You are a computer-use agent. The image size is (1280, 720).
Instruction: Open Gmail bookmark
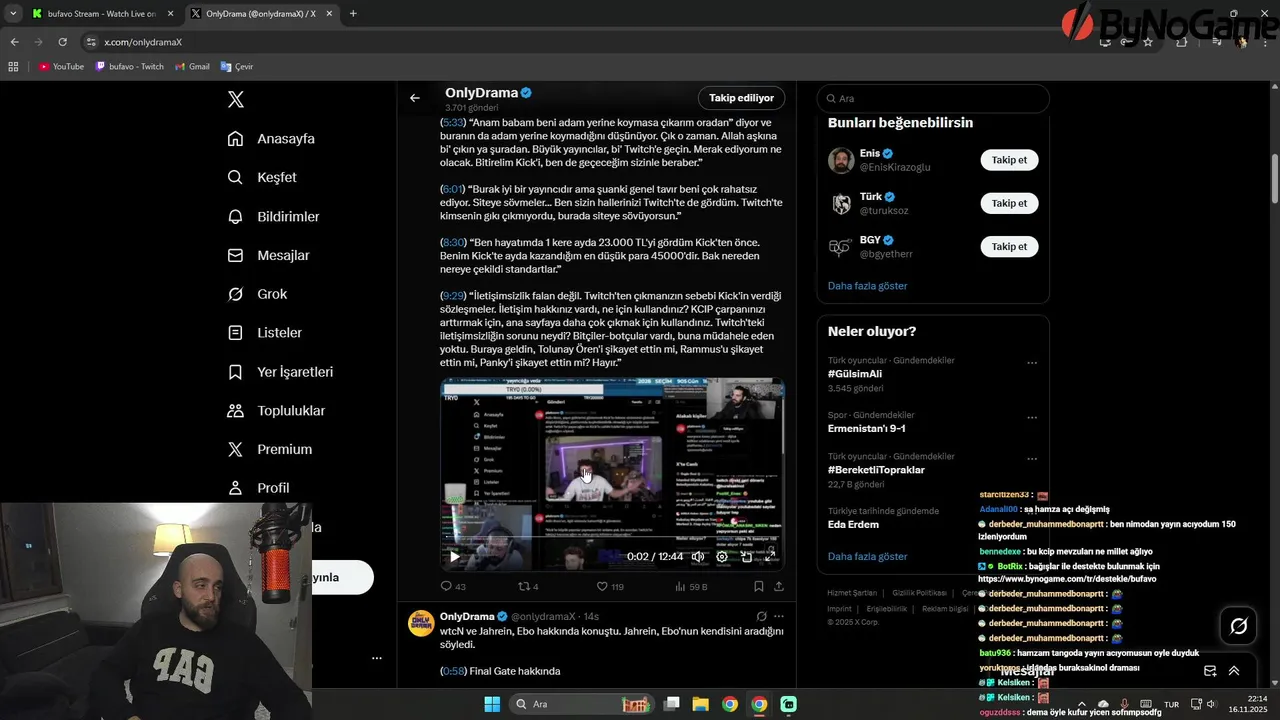tap(192, 67)
